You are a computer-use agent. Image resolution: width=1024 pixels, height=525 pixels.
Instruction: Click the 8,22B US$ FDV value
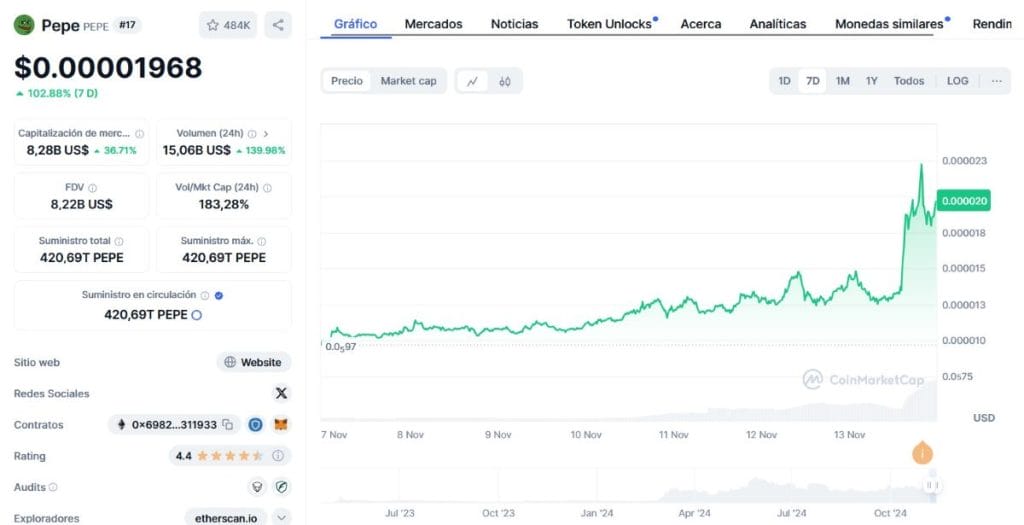[82, 204]
